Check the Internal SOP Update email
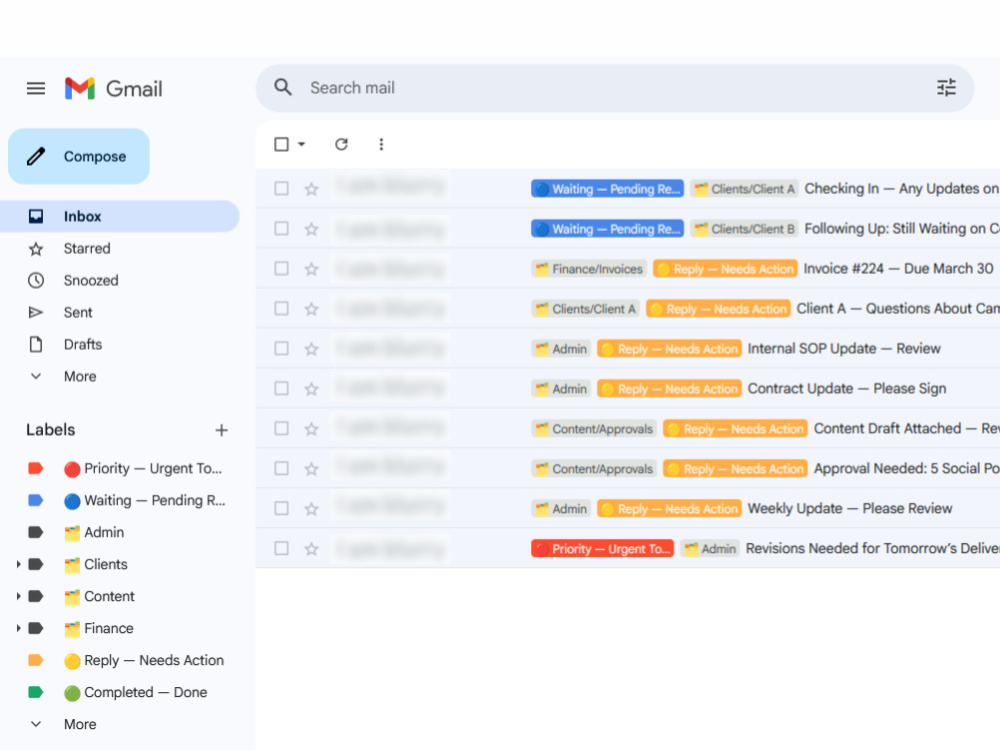The image size is (1000, 750). point(281,348)
